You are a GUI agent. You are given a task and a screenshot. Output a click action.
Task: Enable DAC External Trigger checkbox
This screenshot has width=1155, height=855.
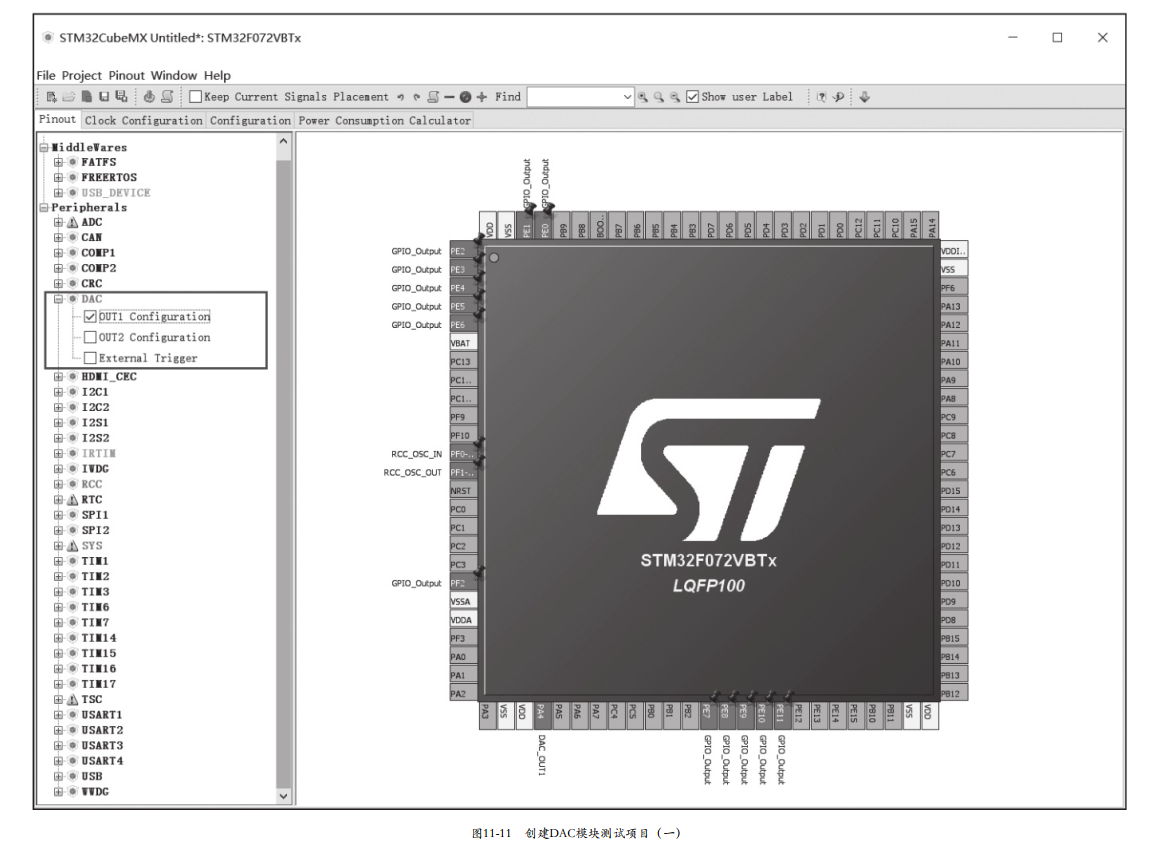click(x=91, y=358)
